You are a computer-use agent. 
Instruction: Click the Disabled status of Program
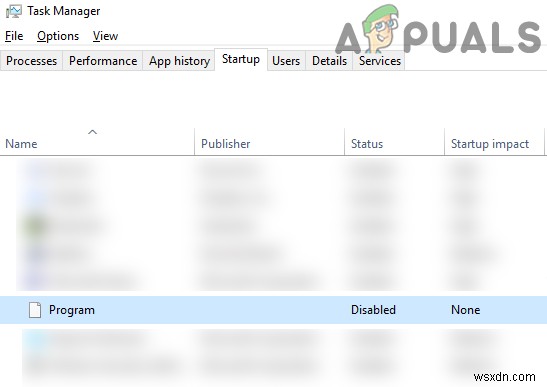click(x=373, y=310)
